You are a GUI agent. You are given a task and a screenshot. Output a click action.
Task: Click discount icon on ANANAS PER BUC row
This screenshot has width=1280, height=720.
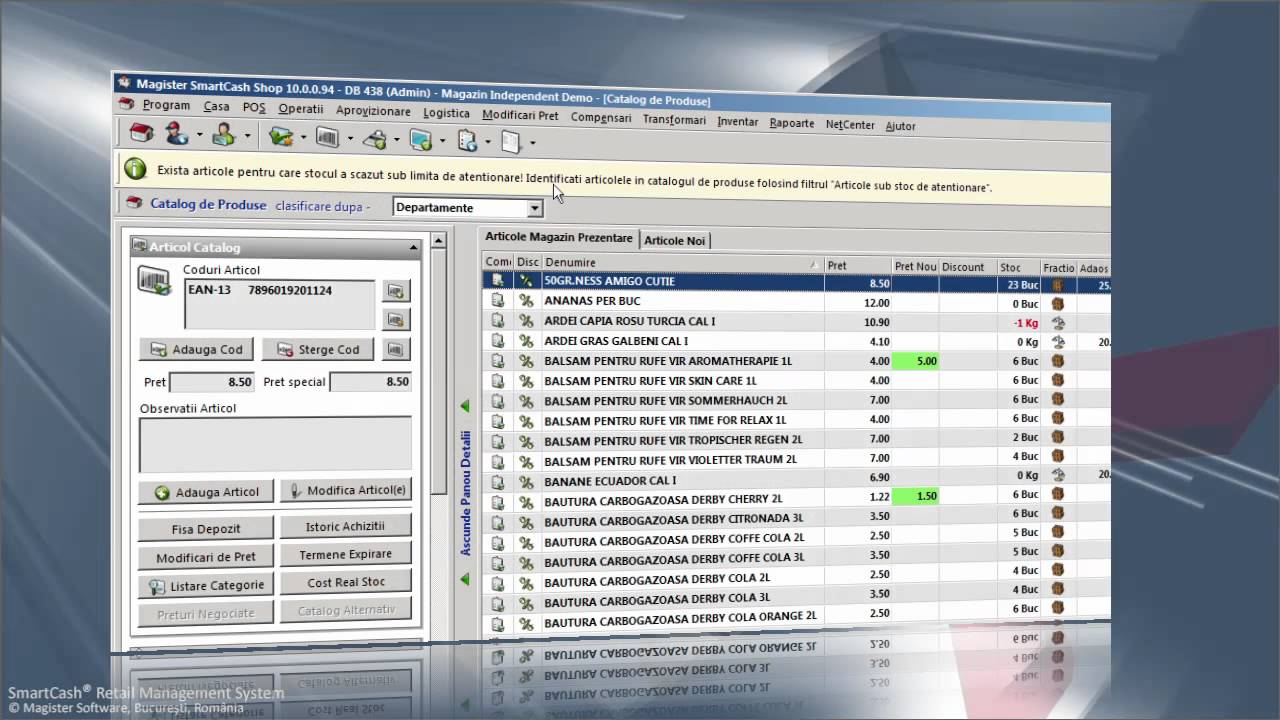[x=526, y=301]
